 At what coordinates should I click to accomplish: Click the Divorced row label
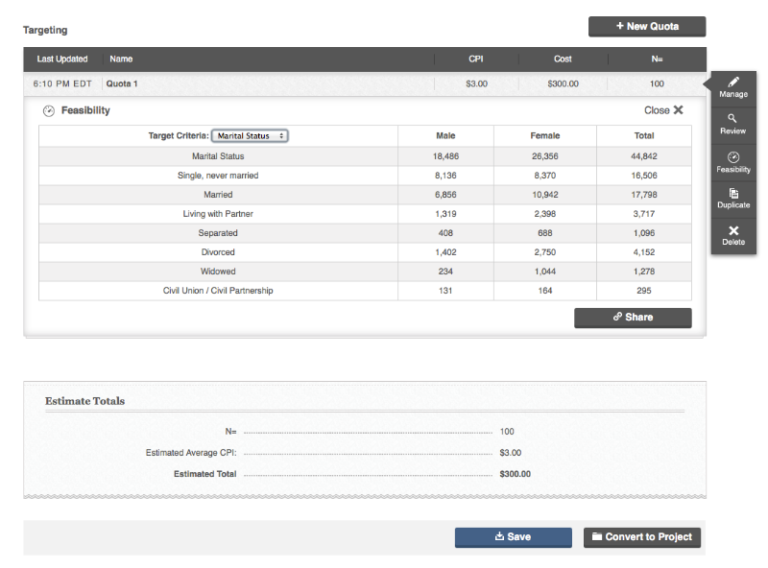click(218, 252)
